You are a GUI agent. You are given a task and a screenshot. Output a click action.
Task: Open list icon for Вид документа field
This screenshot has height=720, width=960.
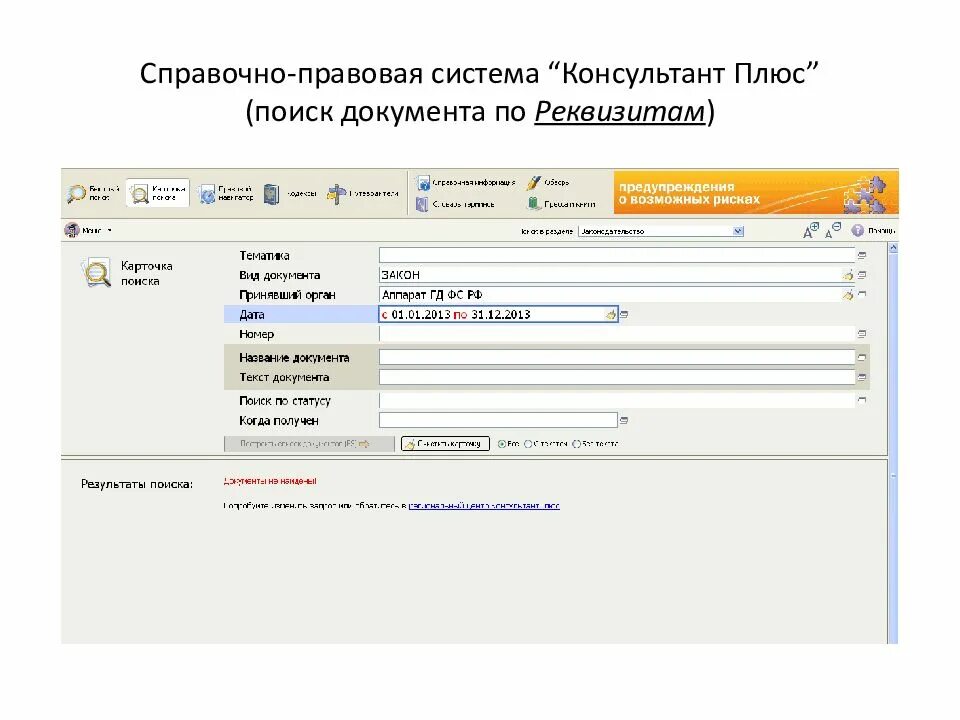[862, 276]
